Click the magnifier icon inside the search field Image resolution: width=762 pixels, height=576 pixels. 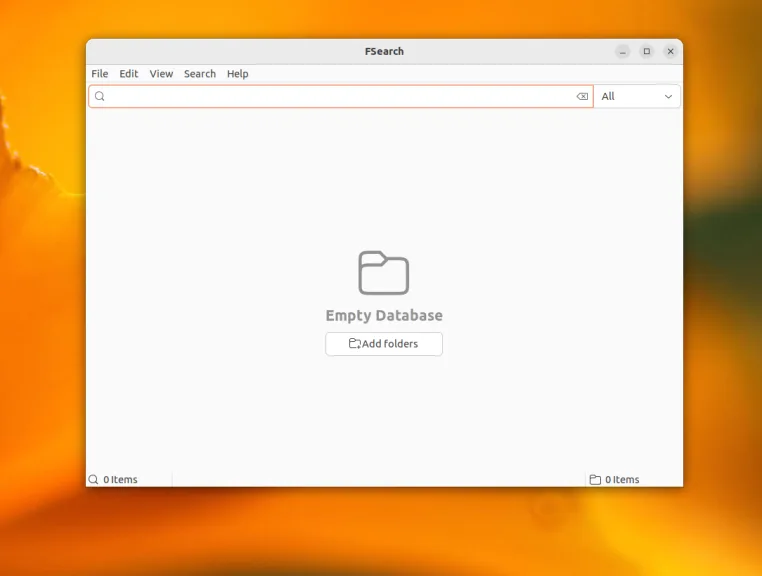100,96
